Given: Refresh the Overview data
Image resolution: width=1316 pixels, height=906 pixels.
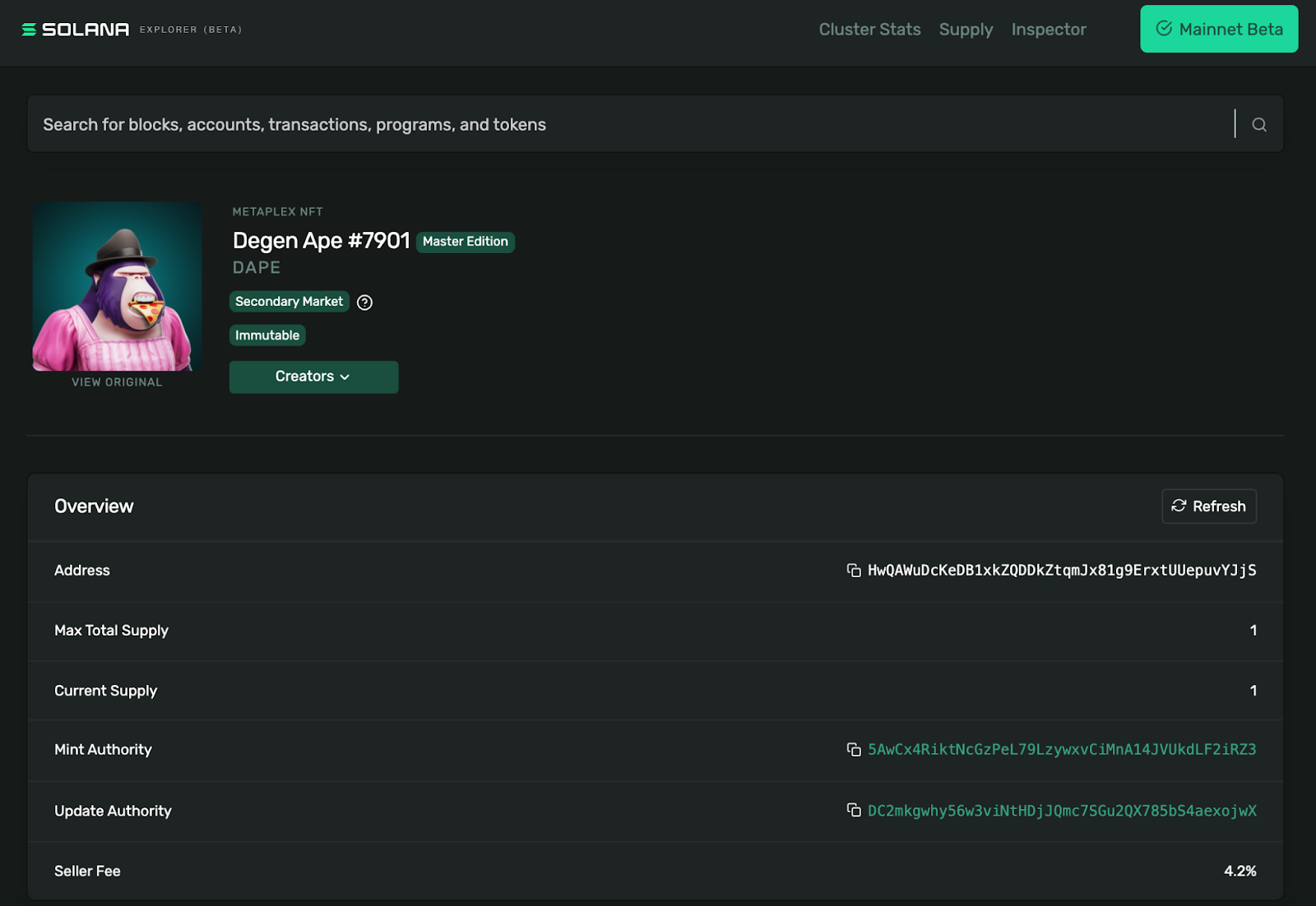Looking at the screenshot, I should pyautogui.click(x=1208, y=506).
